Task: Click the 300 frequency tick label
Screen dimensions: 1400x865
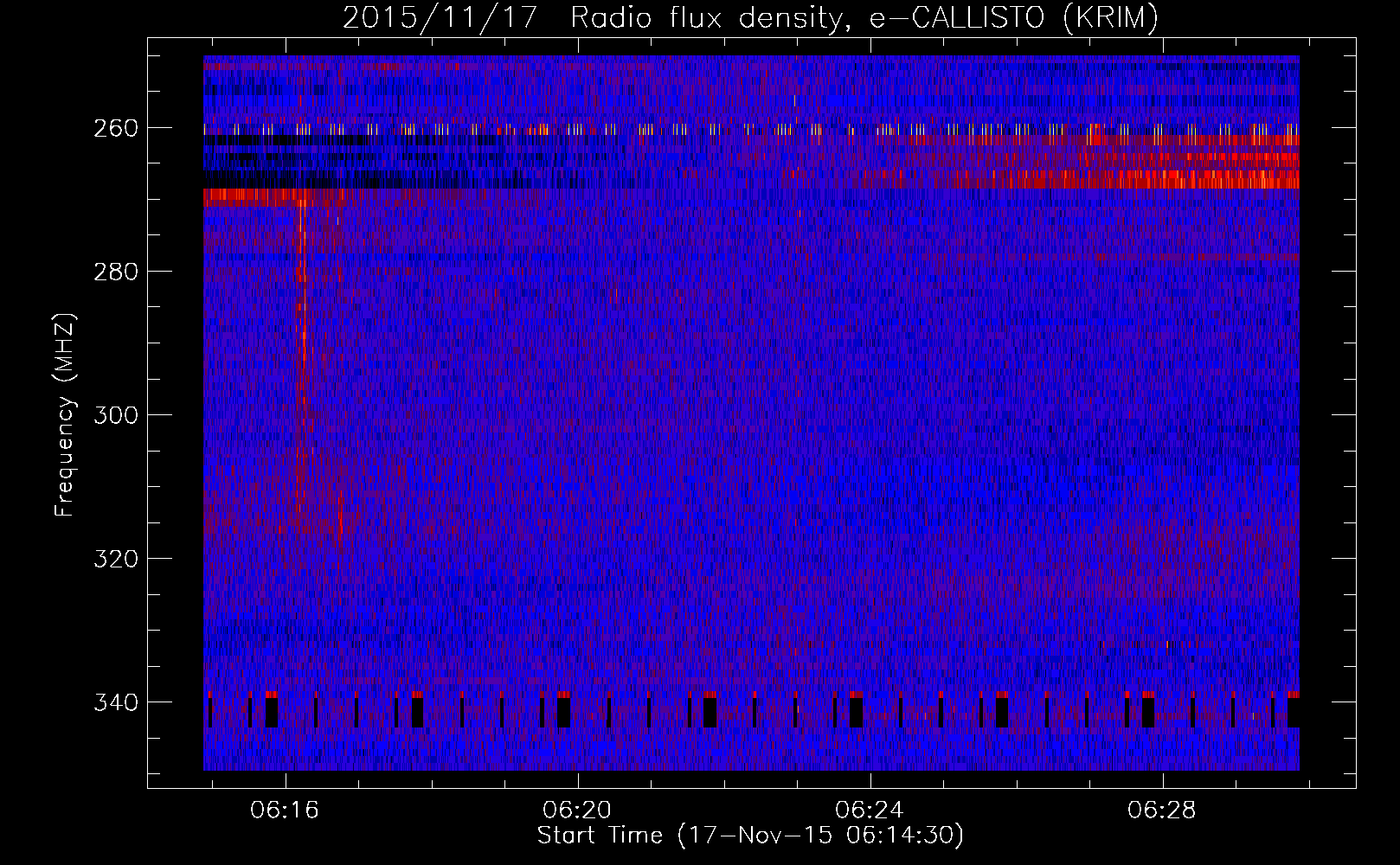Action: [115, 415]
